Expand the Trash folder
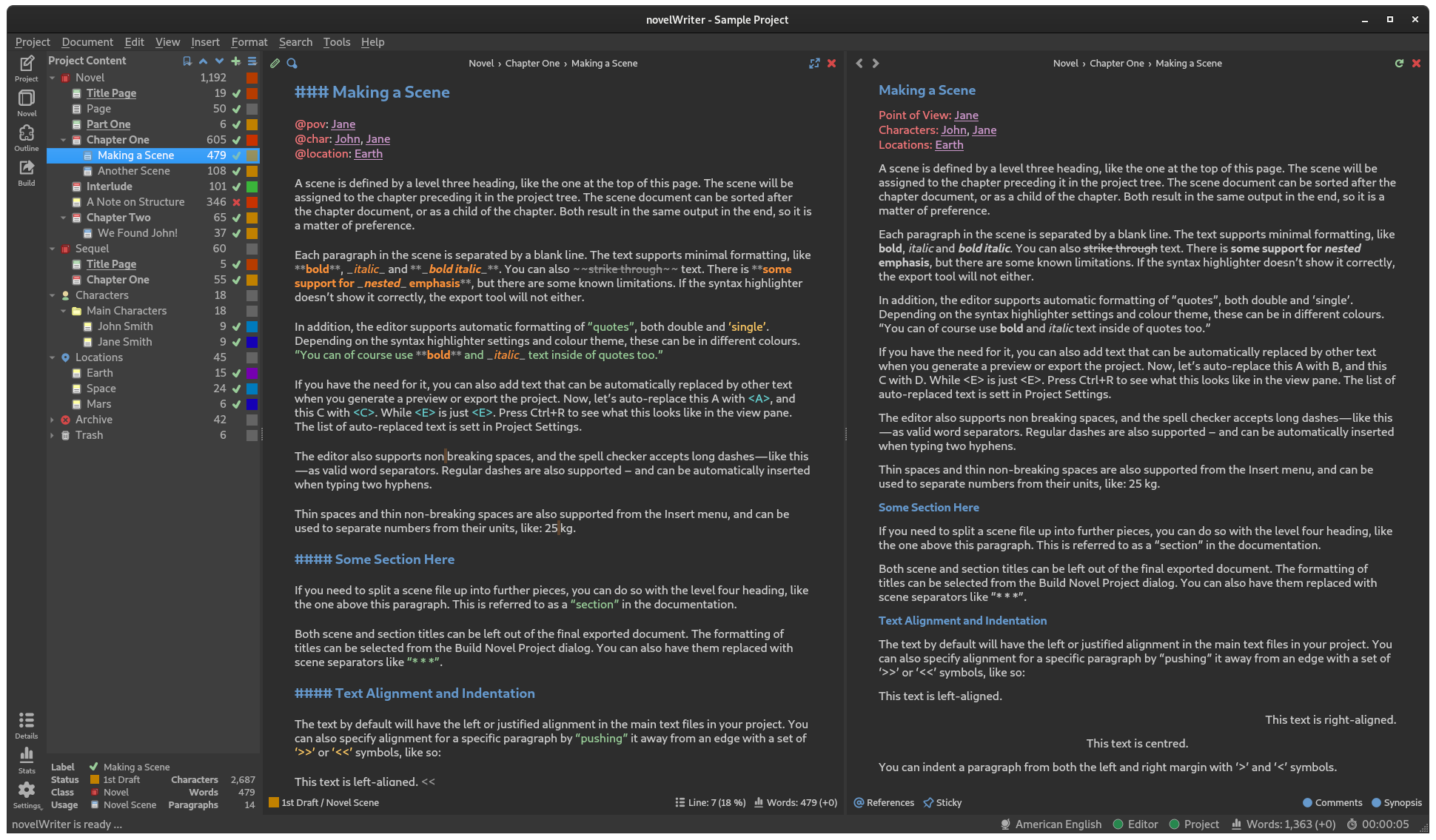The width and height of the screenshot is (1436, 840). [x=53, y=435]
